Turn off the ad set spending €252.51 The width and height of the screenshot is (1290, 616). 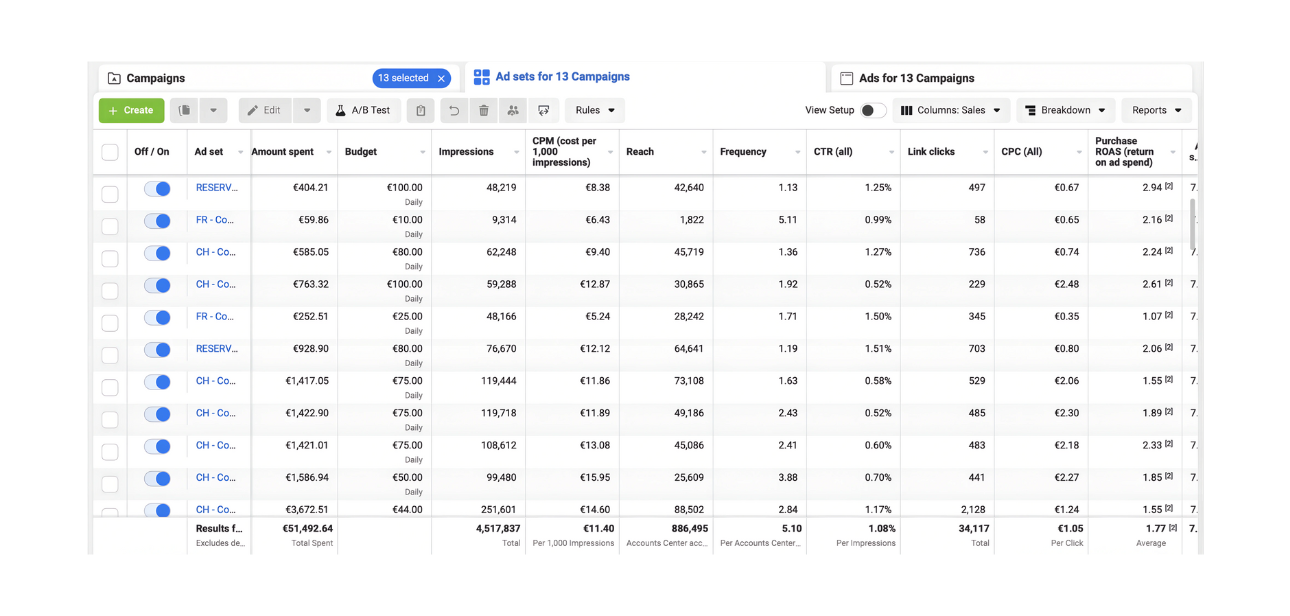(x=157, y=317)
